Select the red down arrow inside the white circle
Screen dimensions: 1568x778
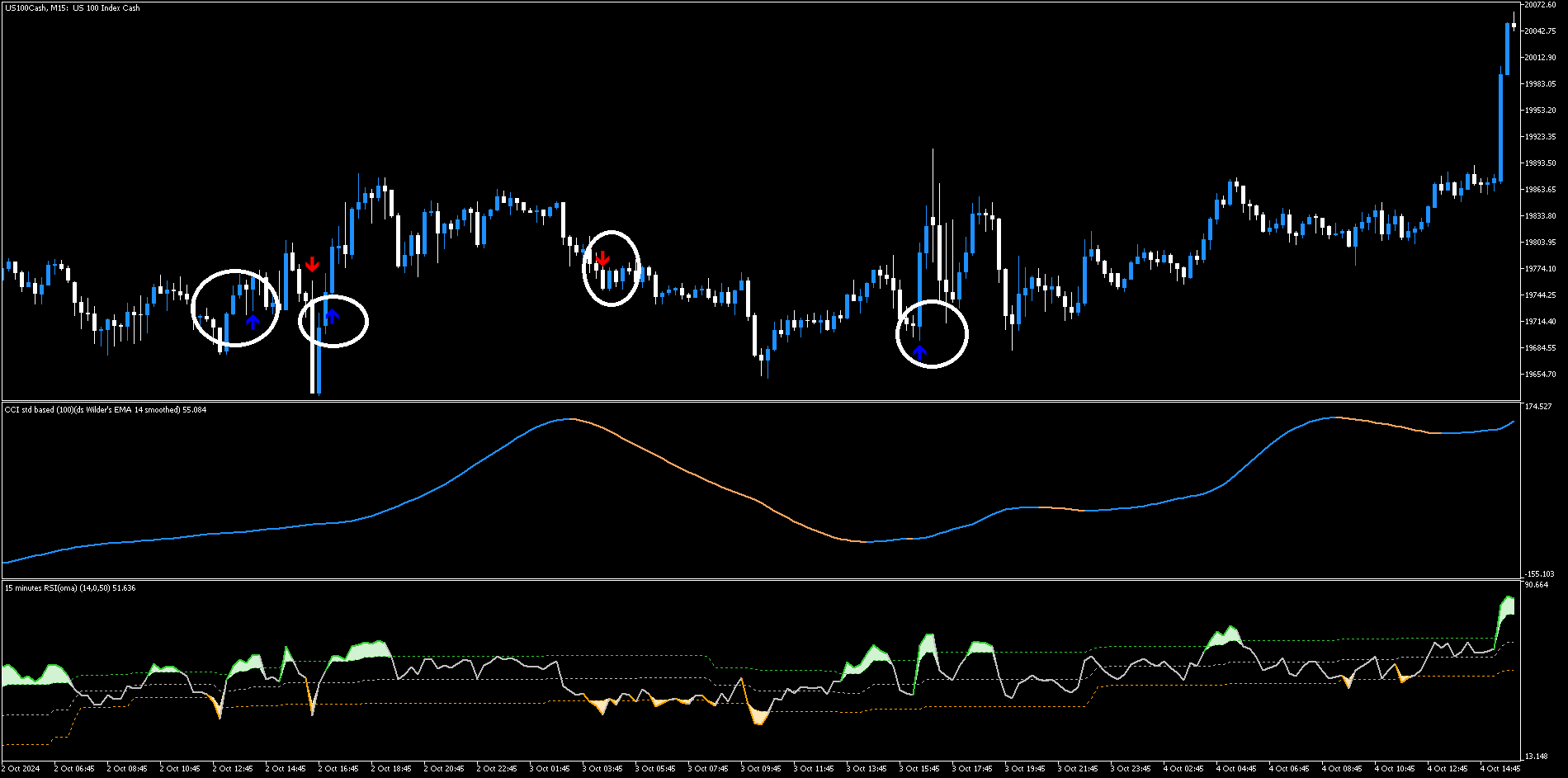tap(602, 257)
